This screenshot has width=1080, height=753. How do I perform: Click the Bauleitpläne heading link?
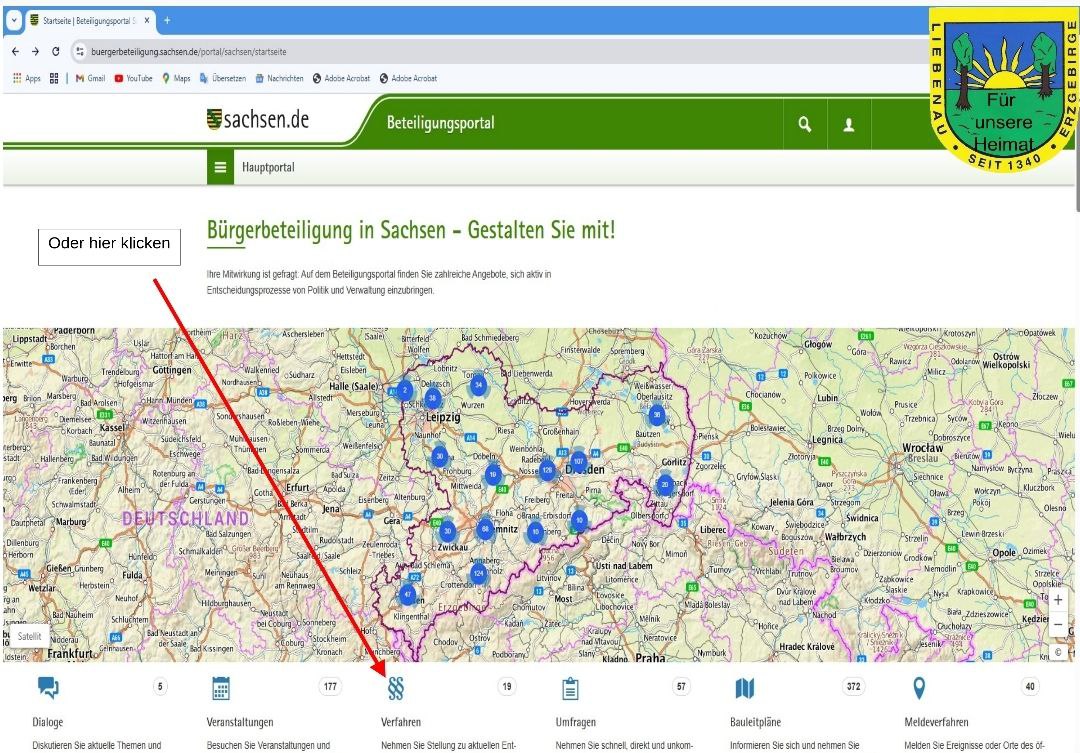point(756,722)
